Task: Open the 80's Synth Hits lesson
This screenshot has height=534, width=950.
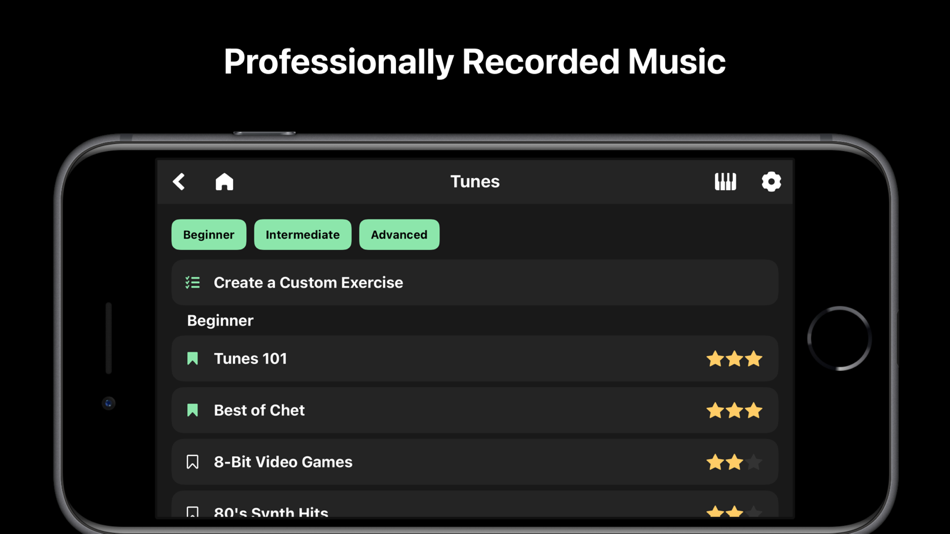Action: 475,505
